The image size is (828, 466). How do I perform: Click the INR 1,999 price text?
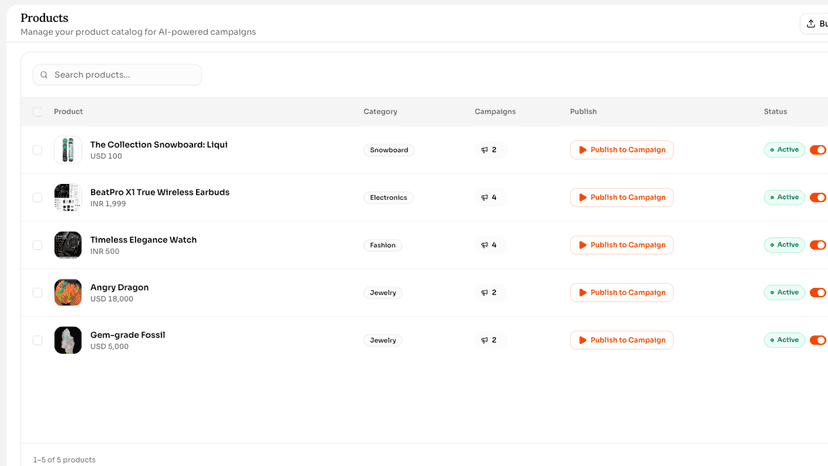coord(108,204)
